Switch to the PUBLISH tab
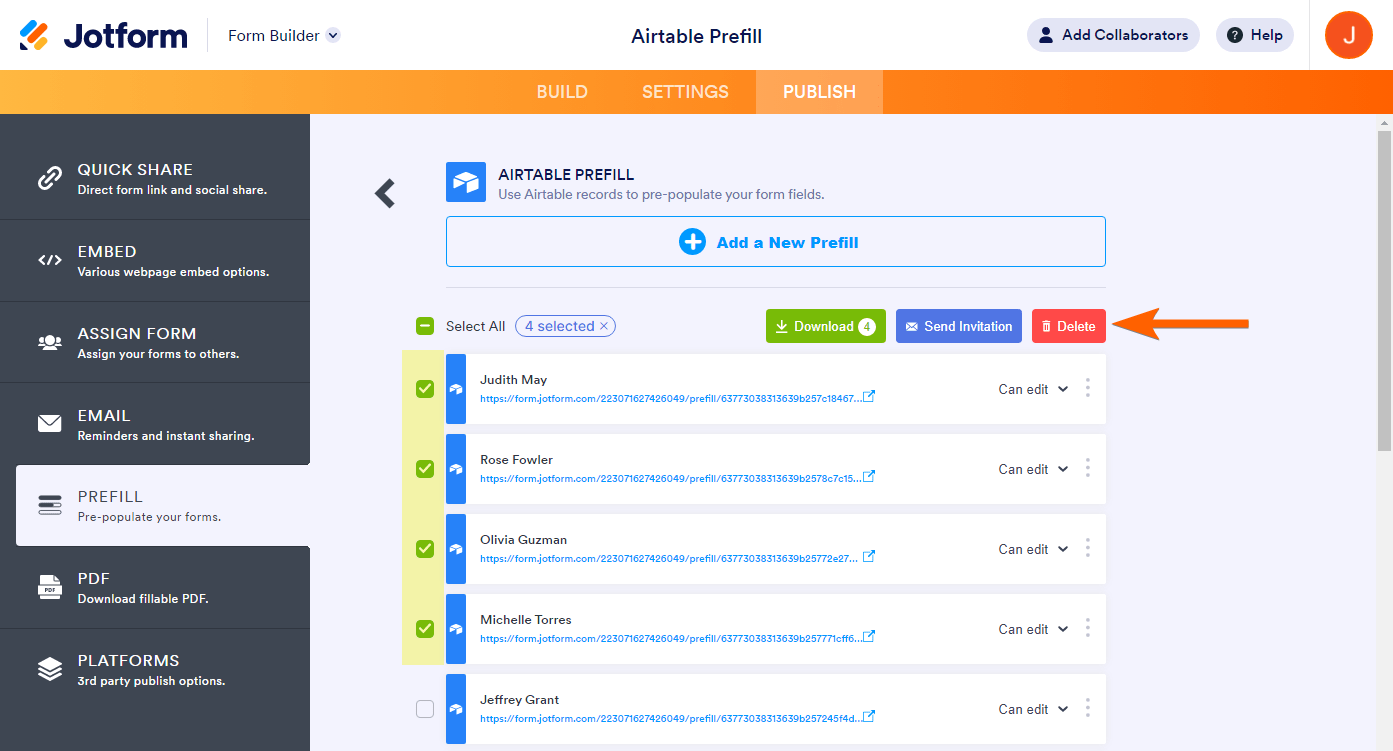This screenshot has width=1393, height=751. pyautogui.click(x=819, y=92)
